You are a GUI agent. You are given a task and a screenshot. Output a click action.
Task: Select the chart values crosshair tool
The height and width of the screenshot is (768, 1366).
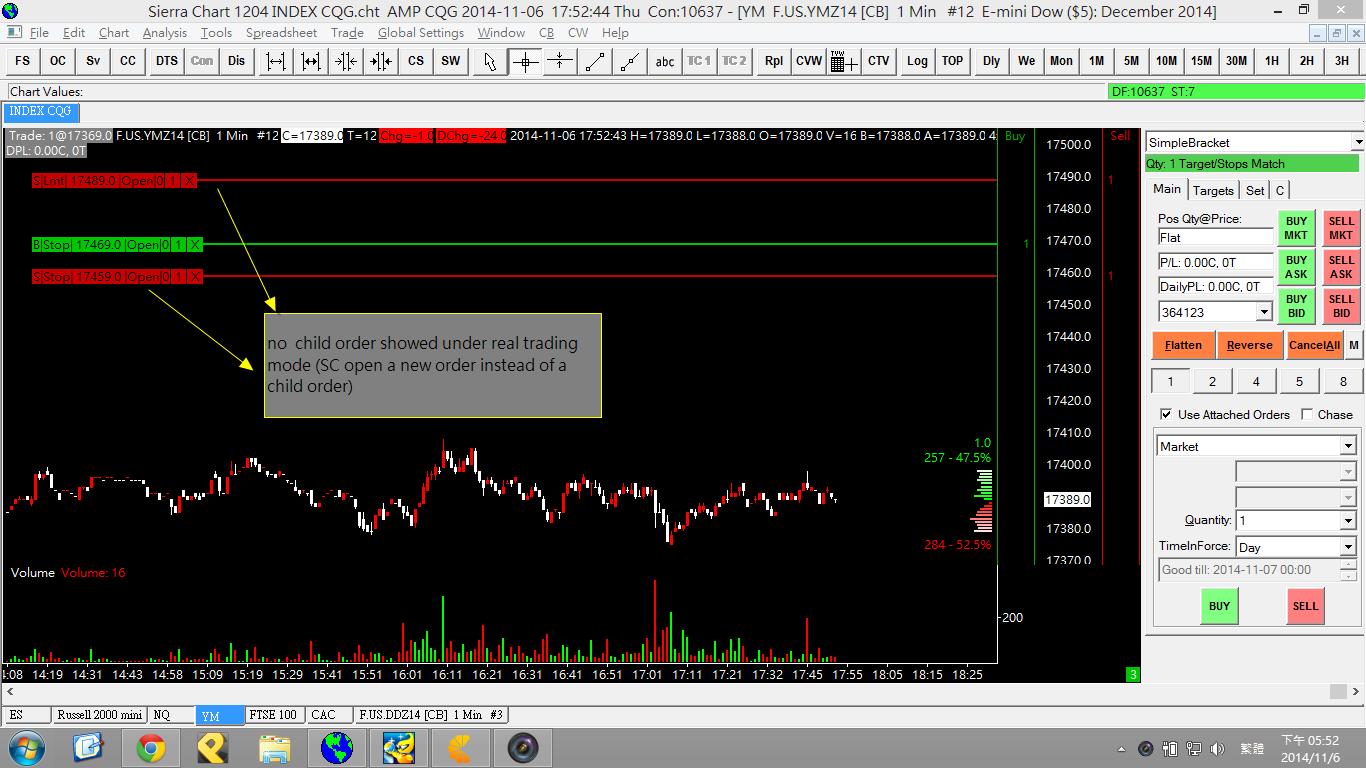(x=525, y=61)
